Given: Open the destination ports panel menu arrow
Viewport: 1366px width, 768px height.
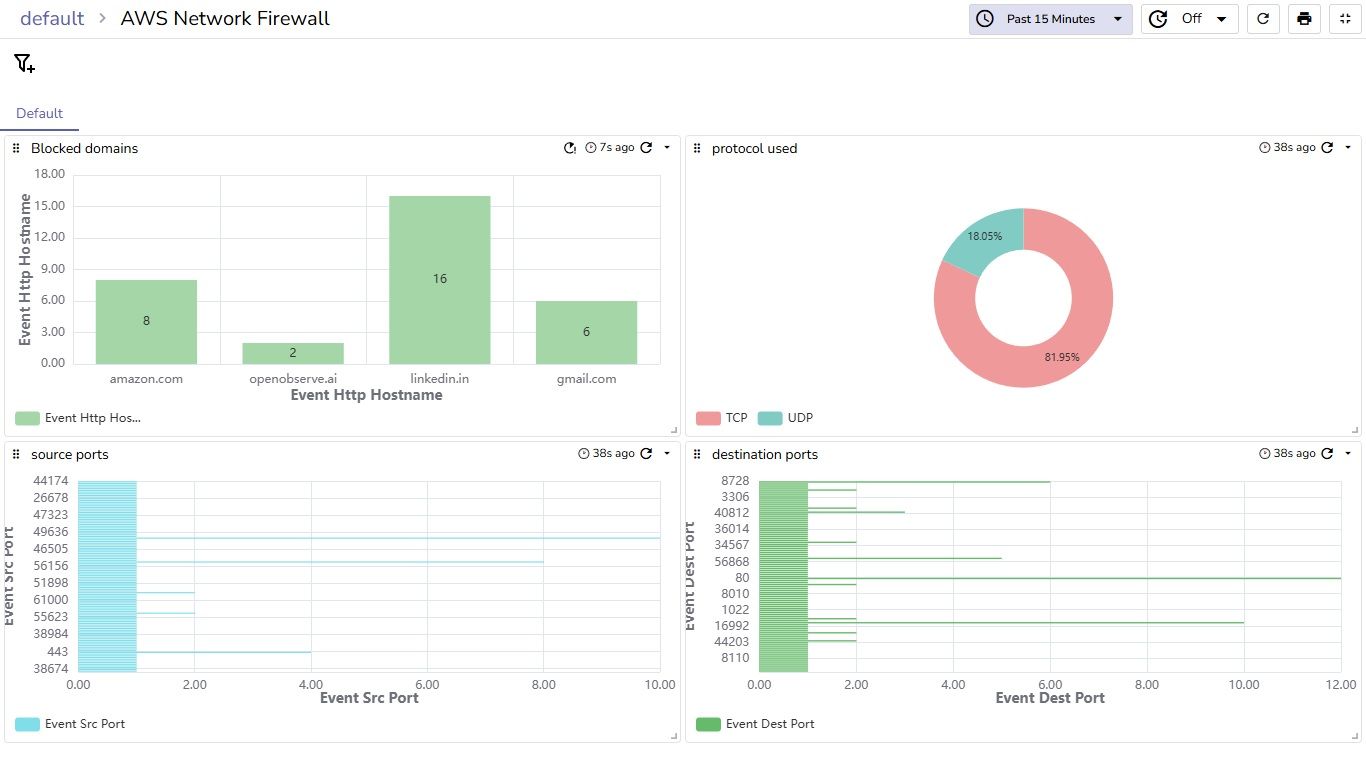Looking at the screenshot, I should click(x=1346, y=452).
